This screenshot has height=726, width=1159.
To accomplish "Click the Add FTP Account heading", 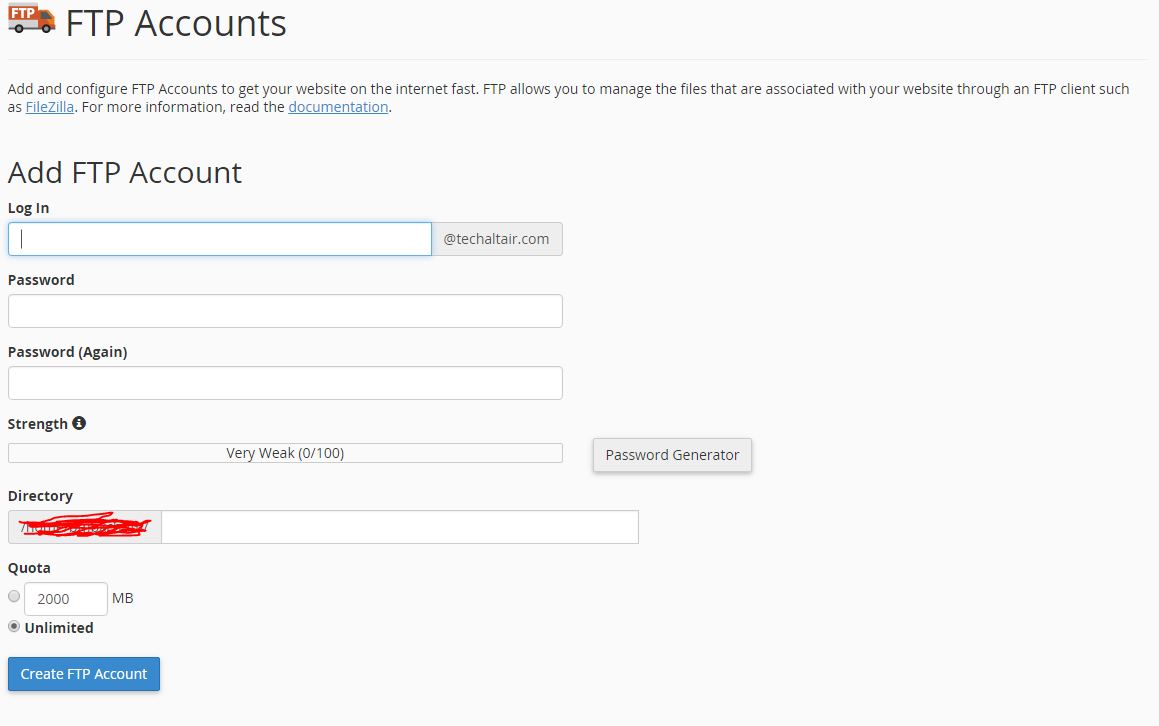I will 125,172.
